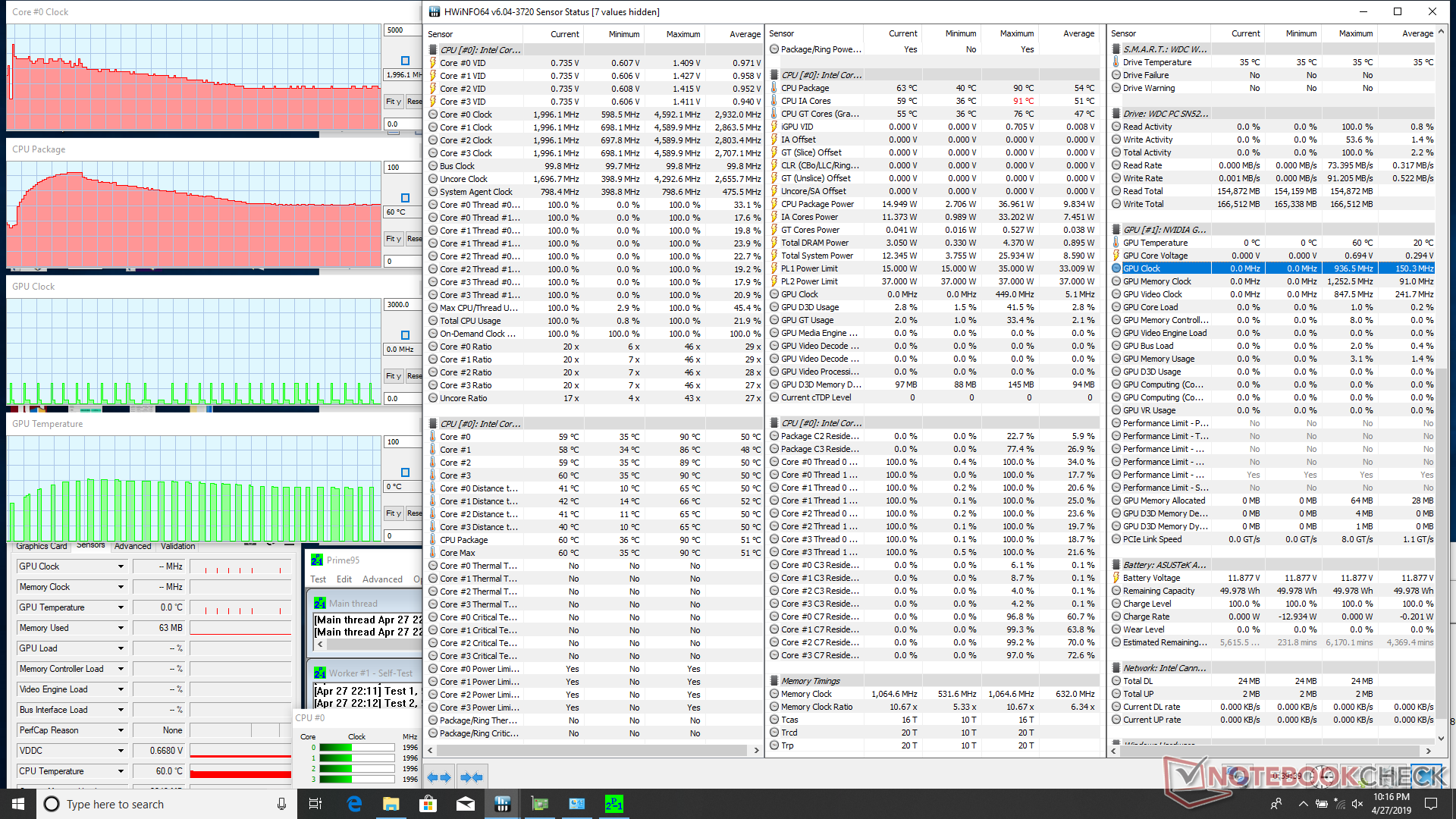
Task: Select the highlighted GPU Clock row in HWiNFO
Action: 1272,268
